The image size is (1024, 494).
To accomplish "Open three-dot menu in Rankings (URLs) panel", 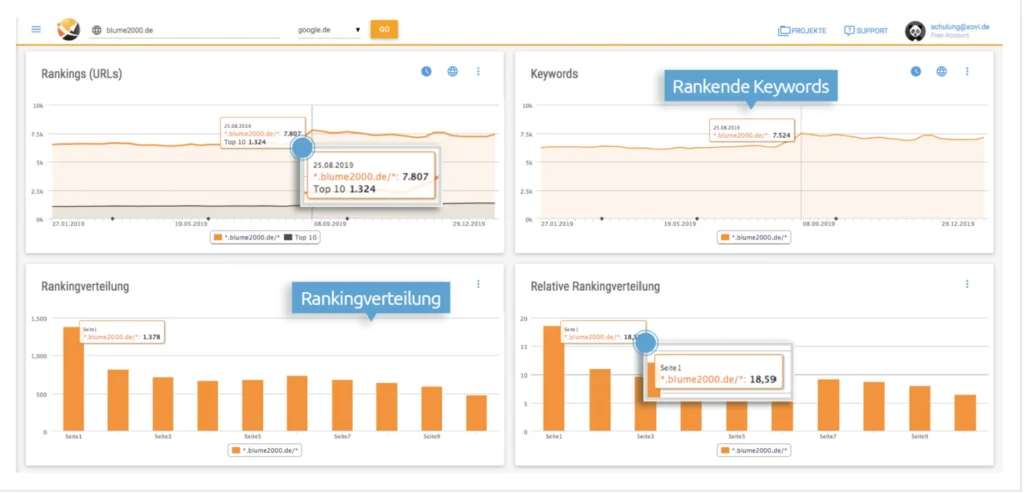I will click(478, 71).
